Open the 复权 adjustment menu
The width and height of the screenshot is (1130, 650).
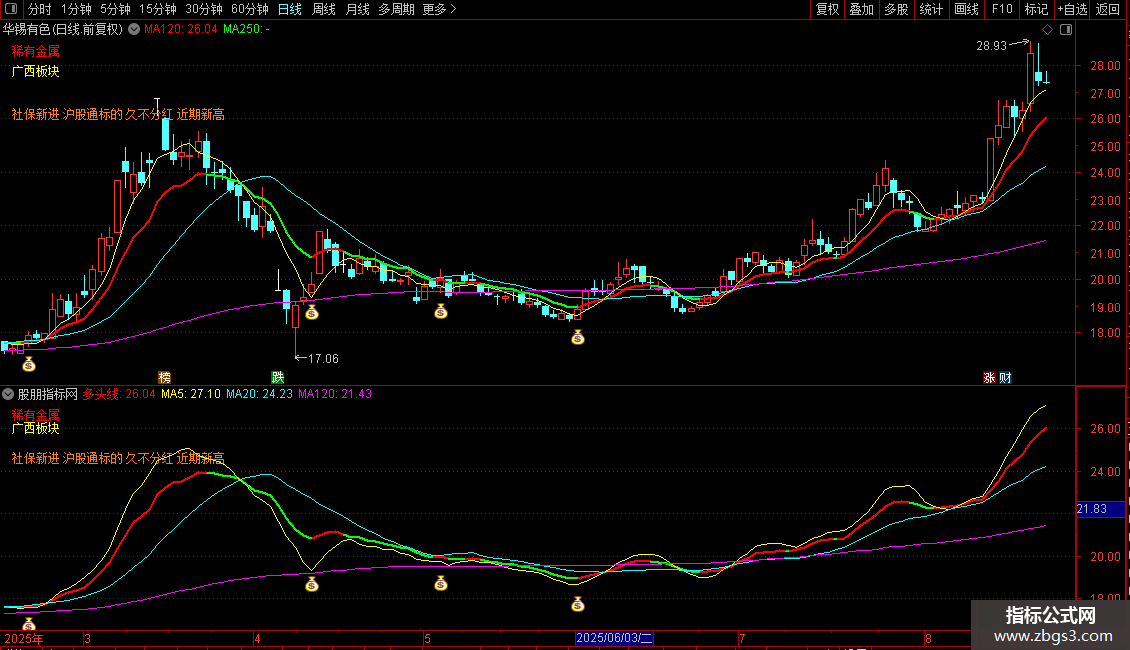(x=827, y=9)
